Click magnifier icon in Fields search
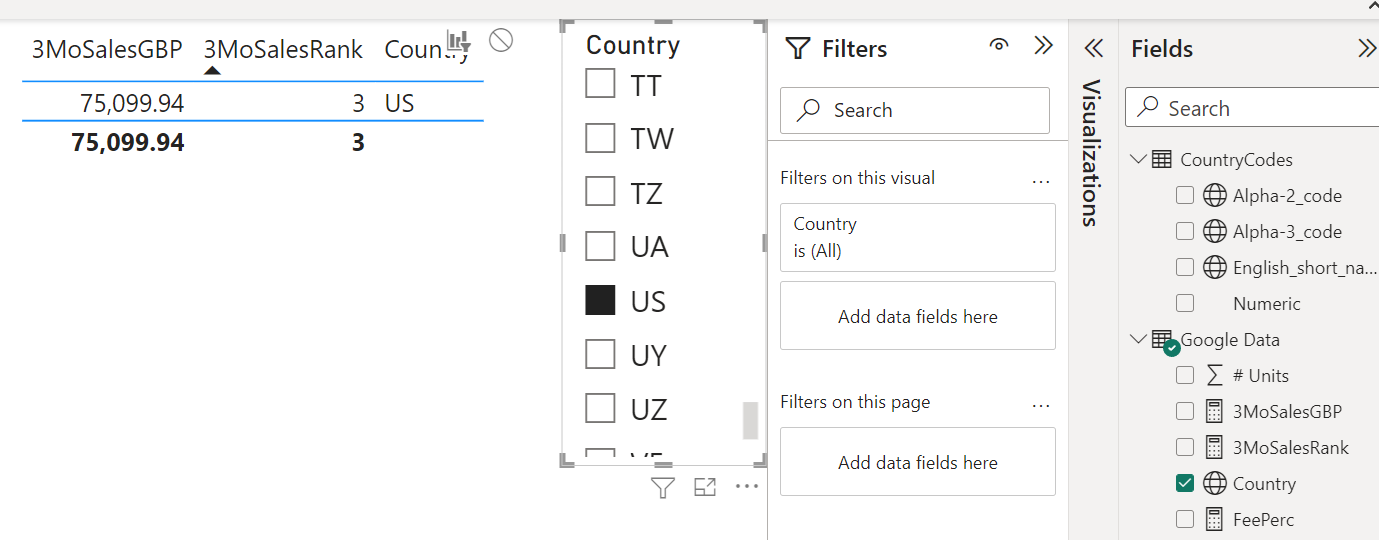1379x540 pixels. tap(1150, 107)
